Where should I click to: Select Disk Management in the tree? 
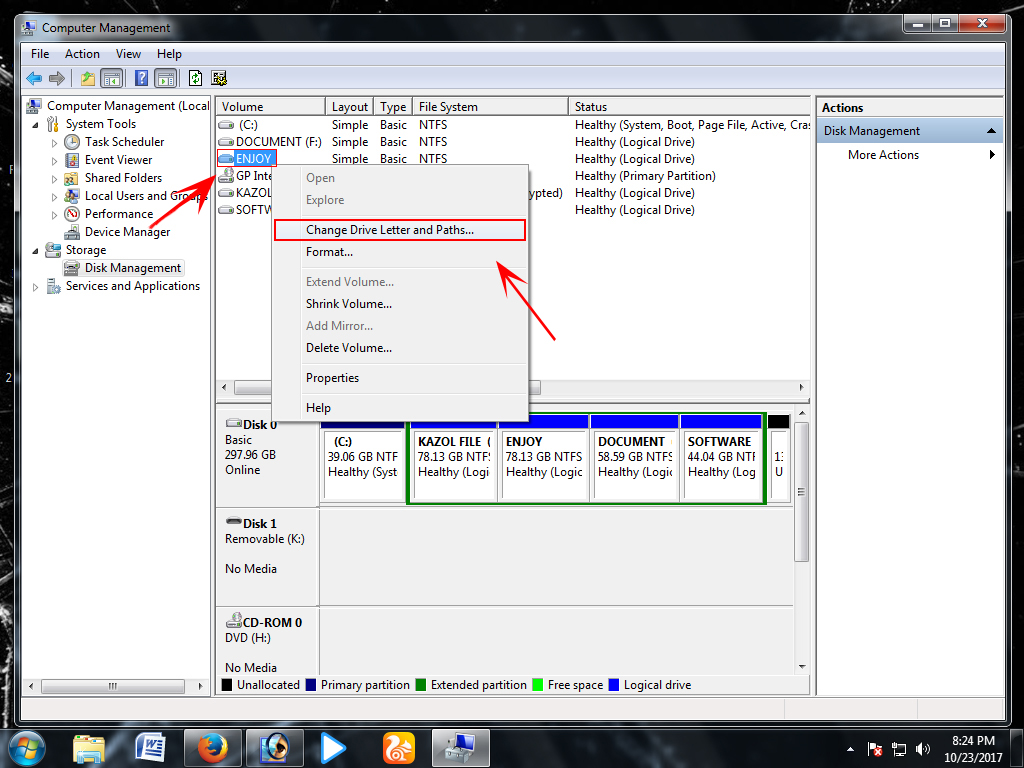(x=133, y=268)
